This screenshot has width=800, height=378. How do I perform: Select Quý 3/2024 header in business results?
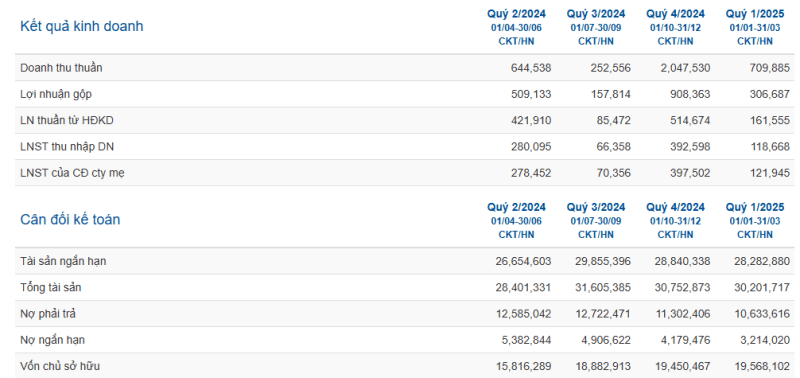(x=596, y=14)
